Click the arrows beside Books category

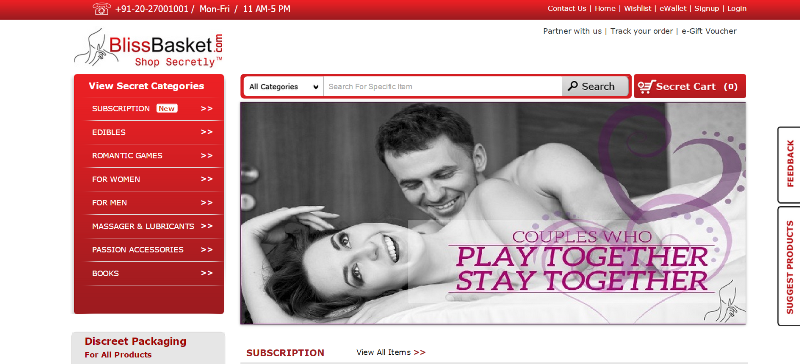point(207,273)
